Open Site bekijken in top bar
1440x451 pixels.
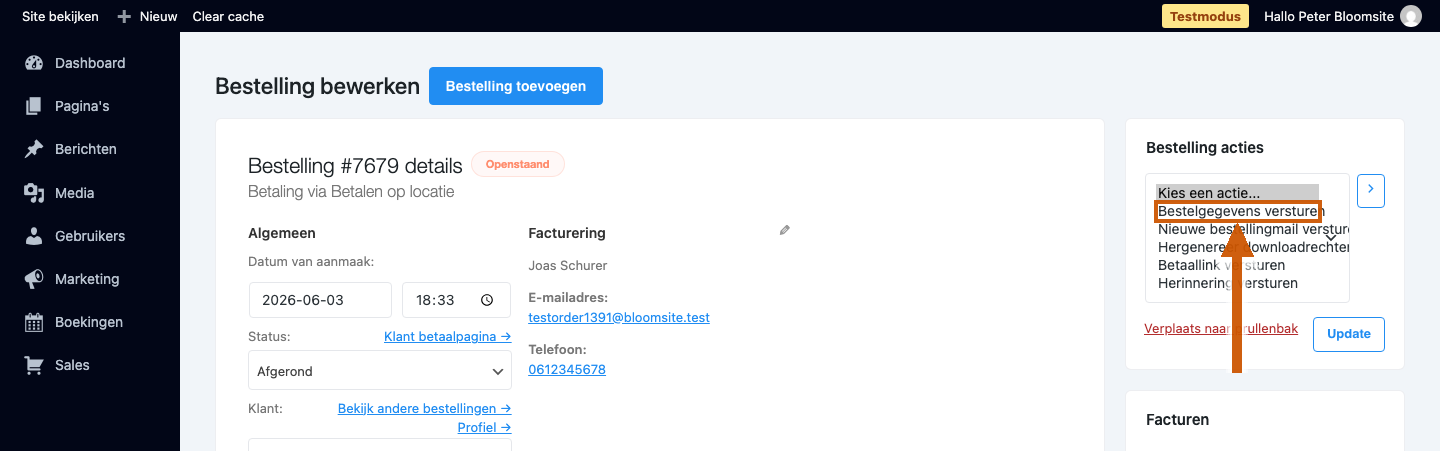(x=61, y=16)
